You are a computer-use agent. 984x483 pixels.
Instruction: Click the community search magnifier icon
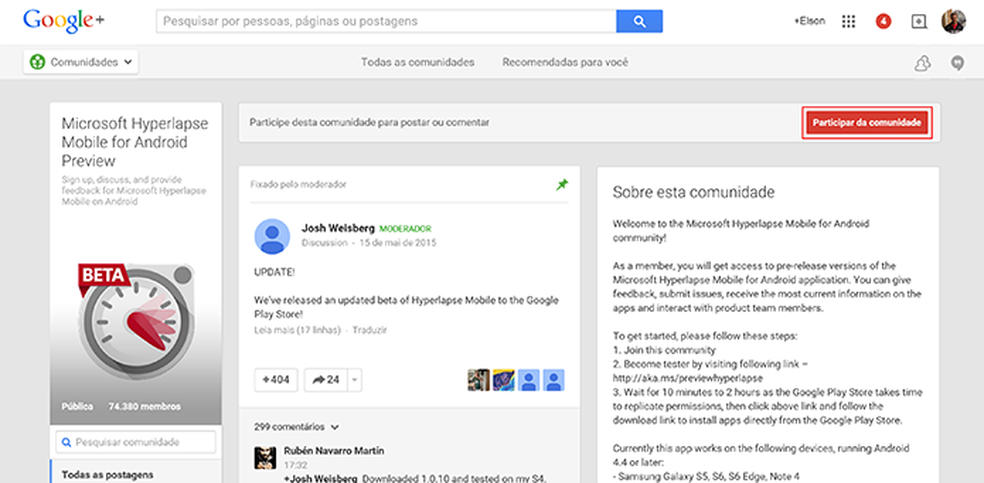tap(67, 442)
